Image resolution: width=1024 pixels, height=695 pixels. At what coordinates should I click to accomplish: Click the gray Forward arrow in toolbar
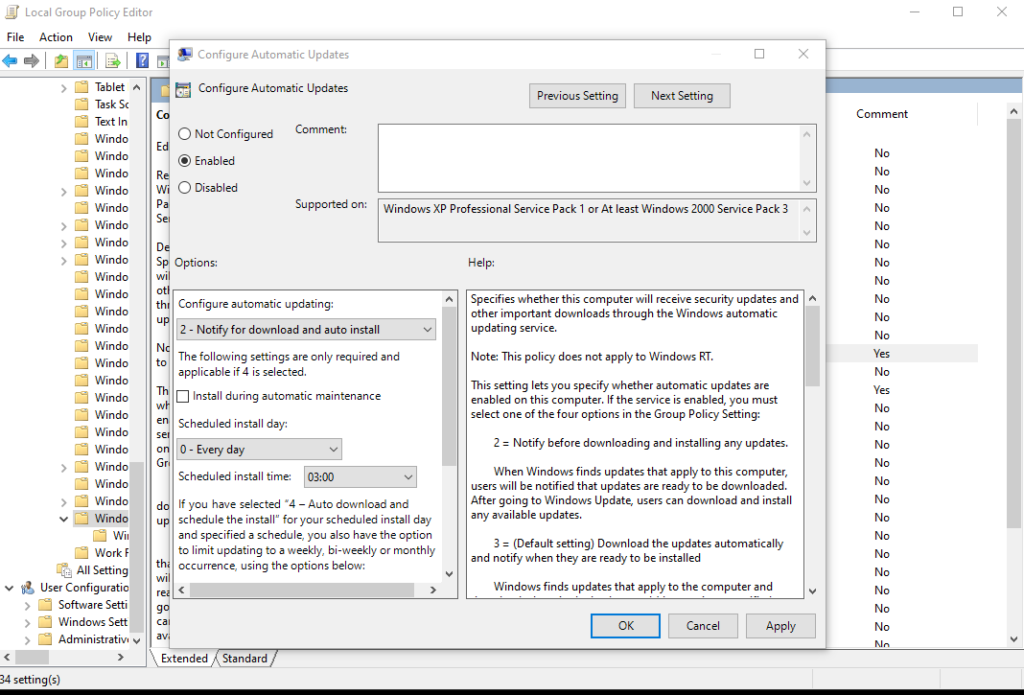pos(31,61)
